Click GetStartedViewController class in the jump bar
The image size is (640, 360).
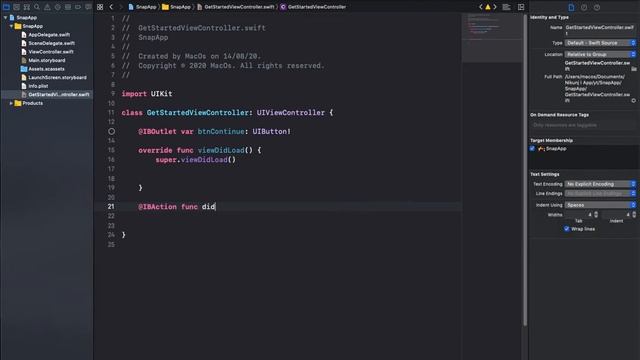pyautogui.click(x=313, y=7)
